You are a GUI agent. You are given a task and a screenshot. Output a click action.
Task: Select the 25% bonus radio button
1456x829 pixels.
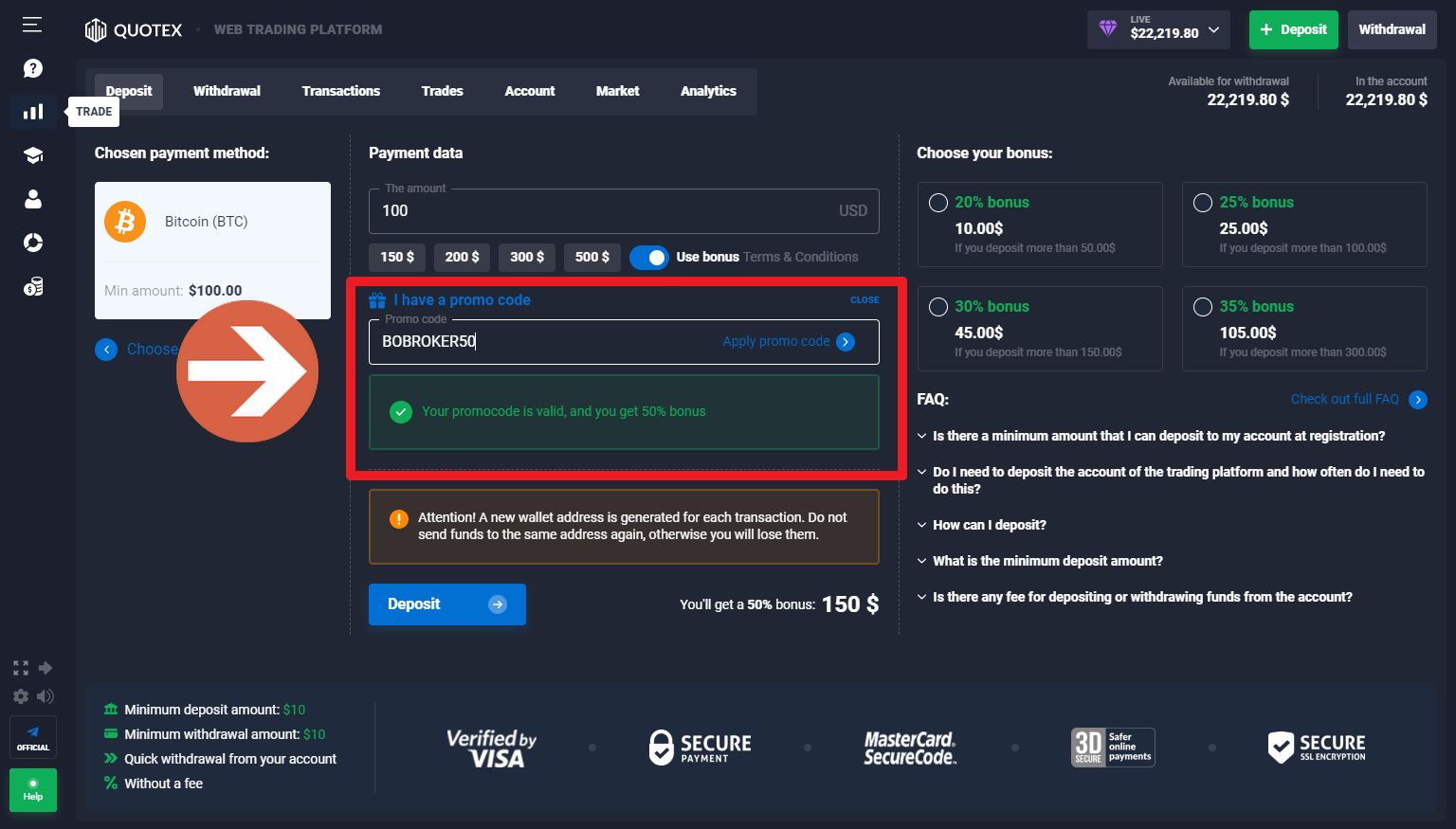(x=1202, y=202)
